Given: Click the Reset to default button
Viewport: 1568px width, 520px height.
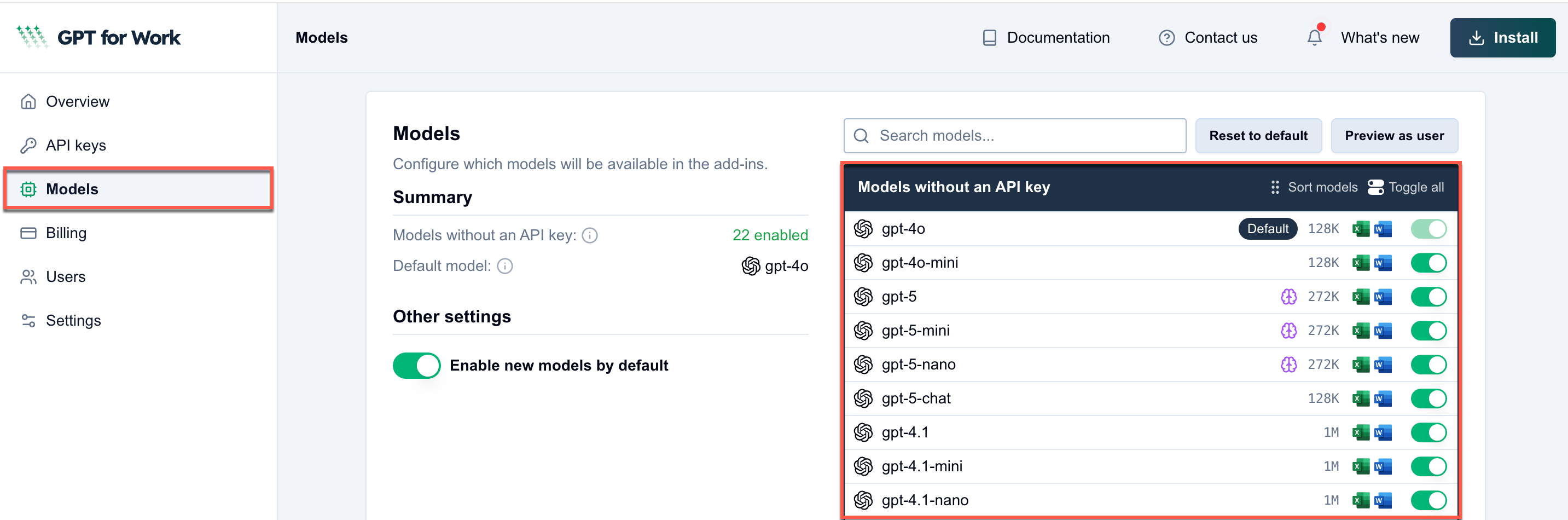Looking at the screenshot, I should (x=1258, y=136).
